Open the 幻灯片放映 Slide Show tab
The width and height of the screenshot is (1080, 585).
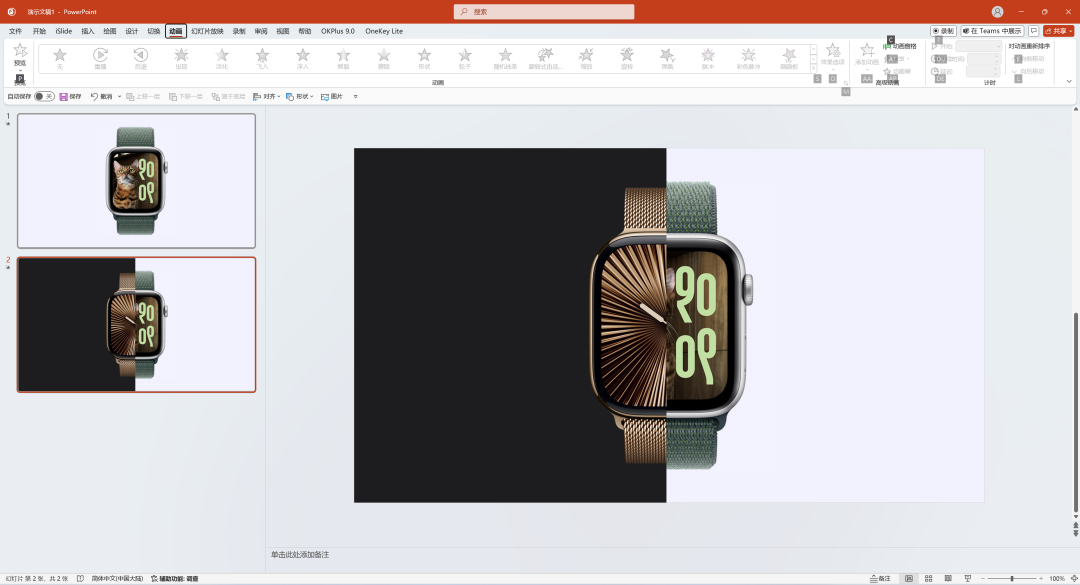pyautogui.click(x=207, y=31)
